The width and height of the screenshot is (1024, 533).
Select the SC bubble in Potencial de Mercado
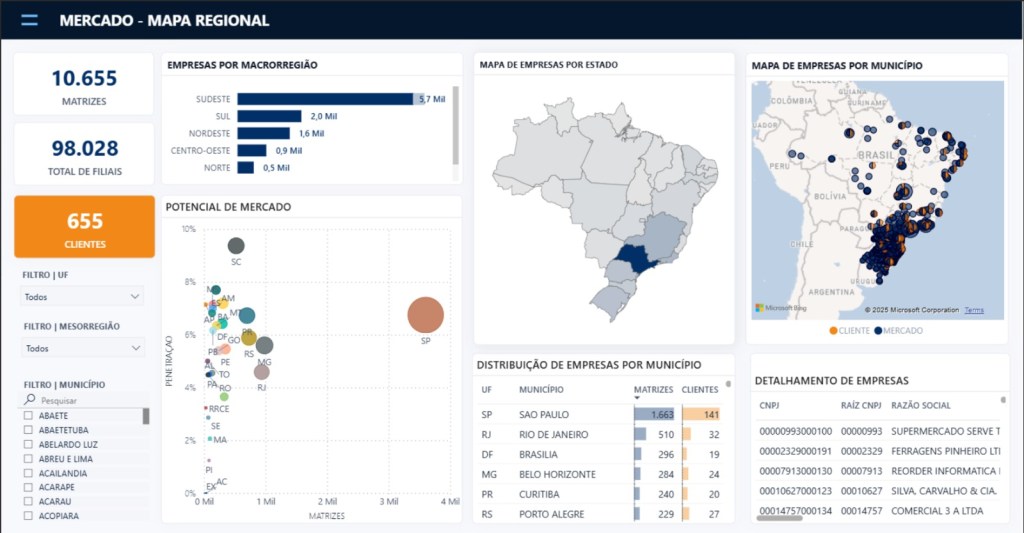[x=236, y=246]
